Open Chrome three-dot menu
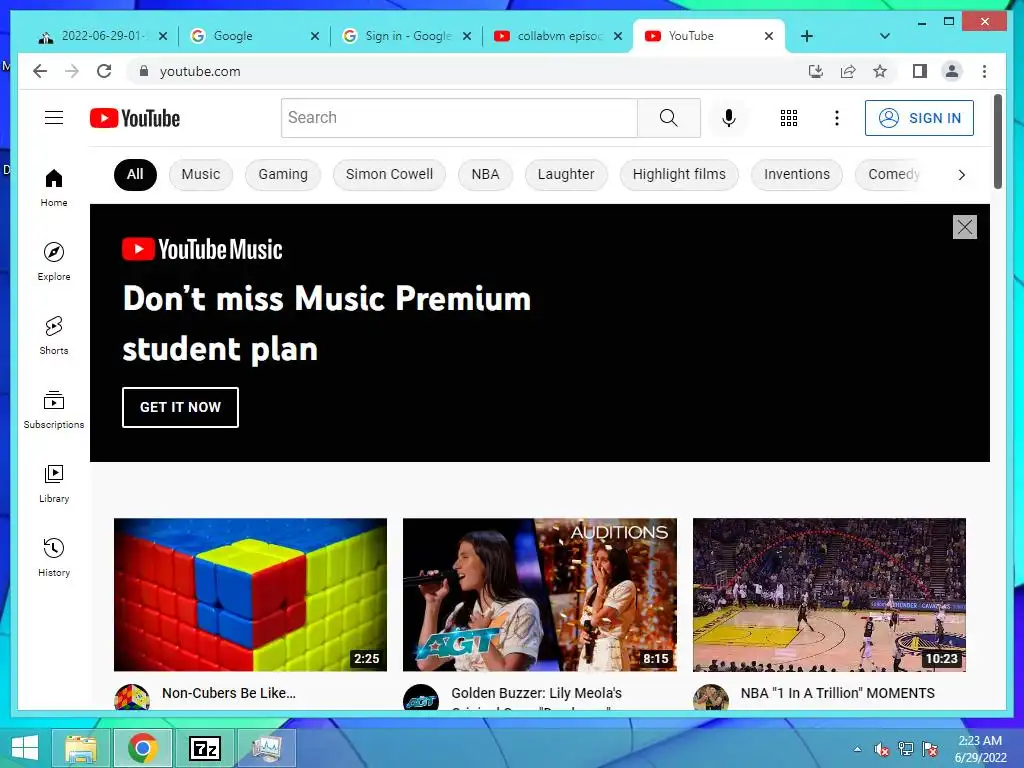 coord(984,71)
